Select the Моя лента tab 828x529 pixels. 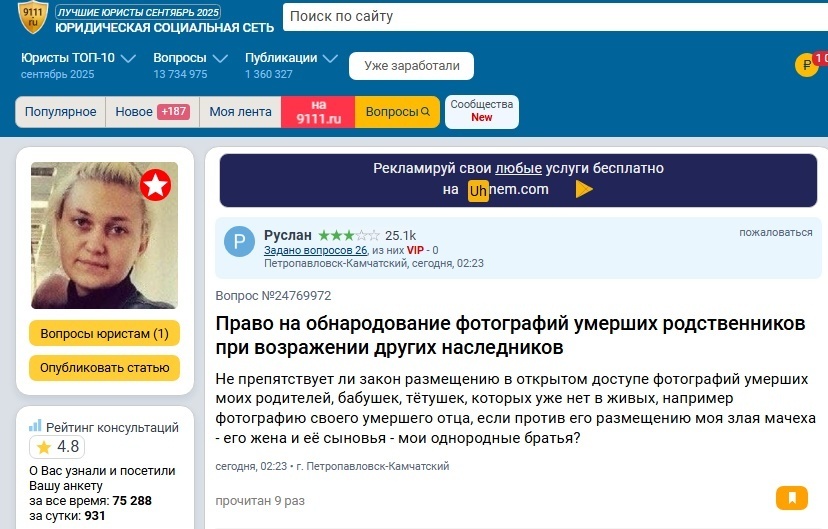[240, 112]
